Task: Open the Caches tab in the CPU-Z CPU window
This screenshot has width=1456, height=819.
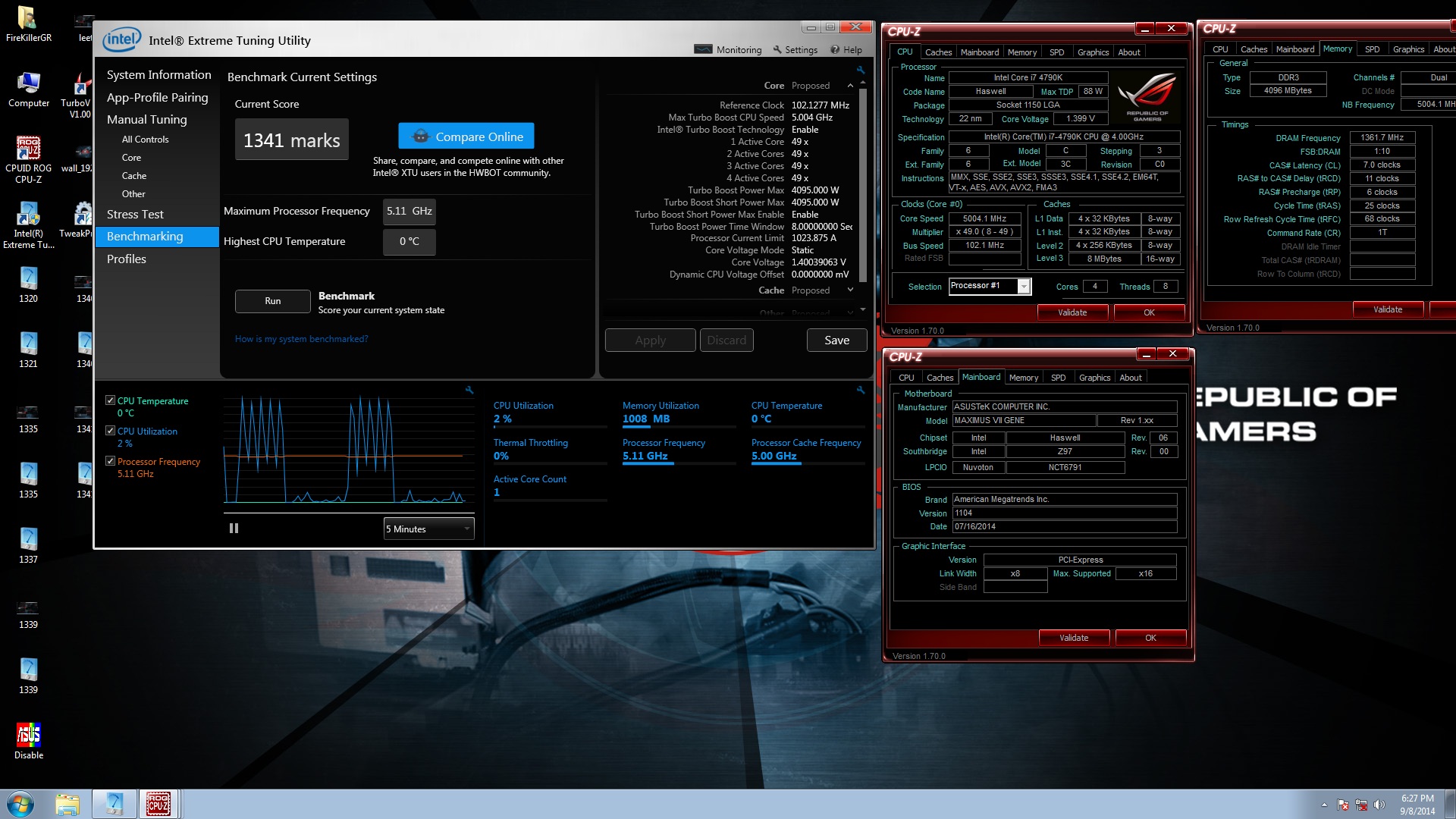Action: pos(938,52)
